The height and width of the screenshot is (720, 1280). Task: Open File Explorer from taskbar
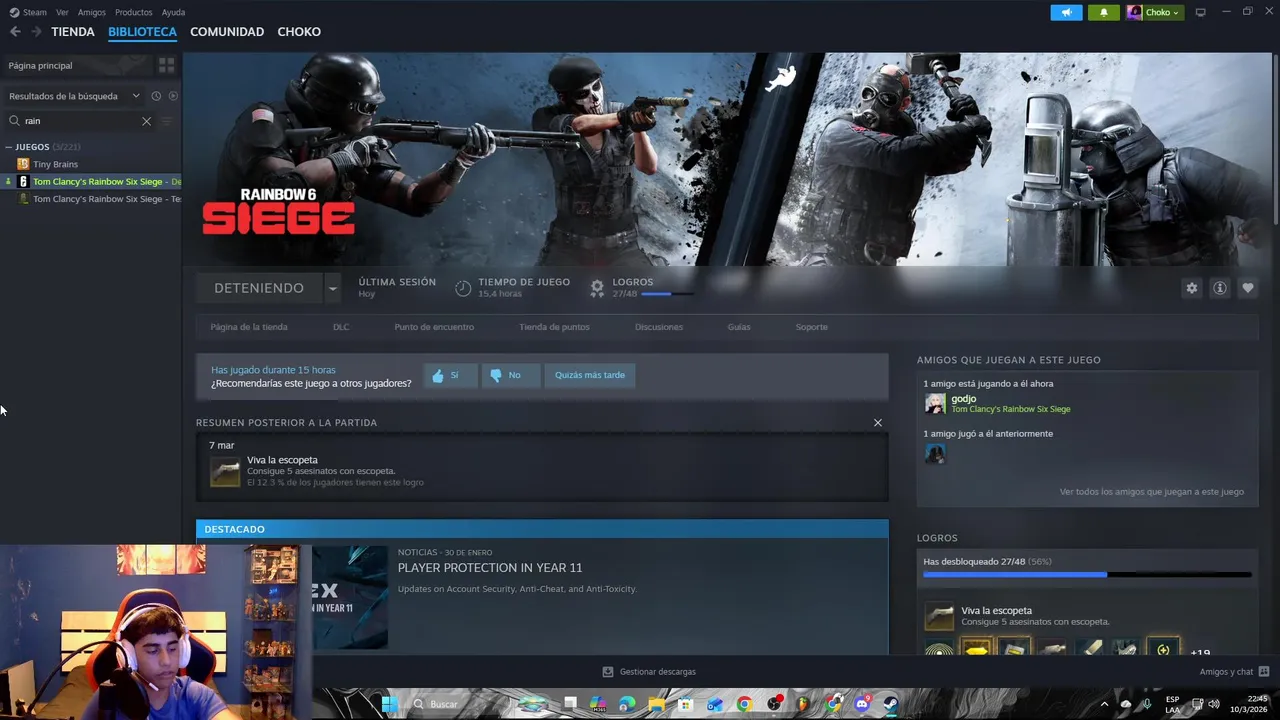click(x=656, y=704)
